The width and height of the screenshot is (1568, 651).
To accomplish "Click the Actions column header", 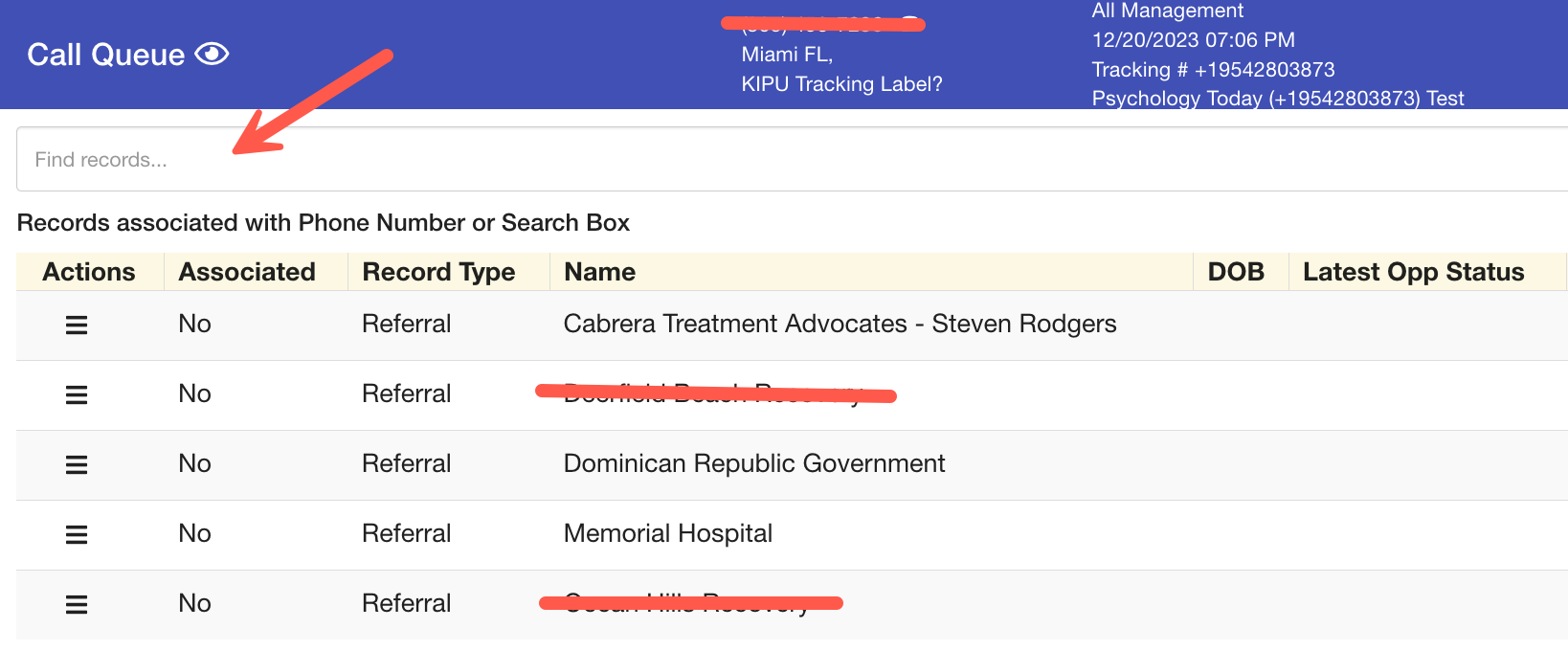I will [89, 272].
